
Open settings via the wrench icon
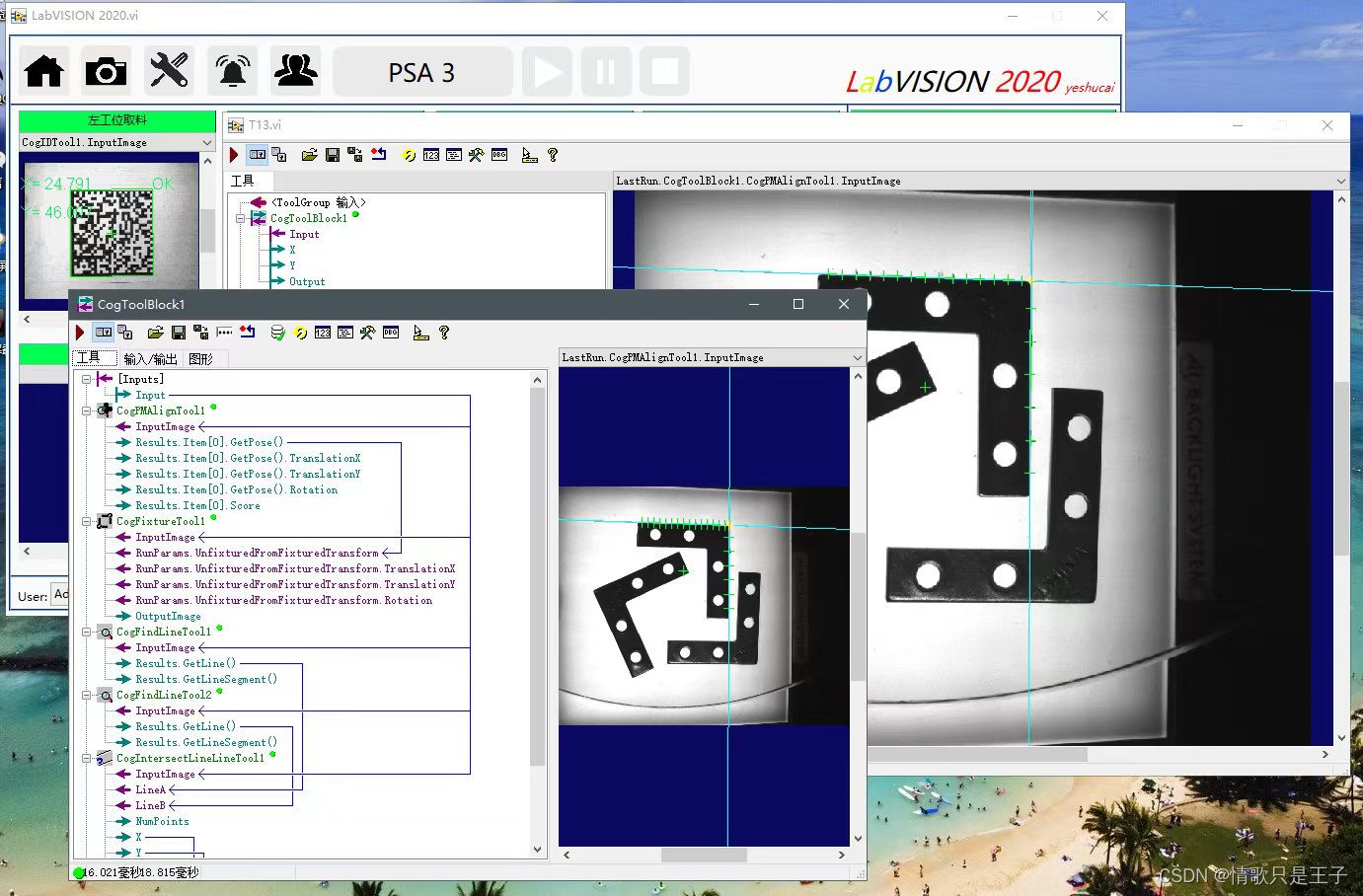[168, 70]
